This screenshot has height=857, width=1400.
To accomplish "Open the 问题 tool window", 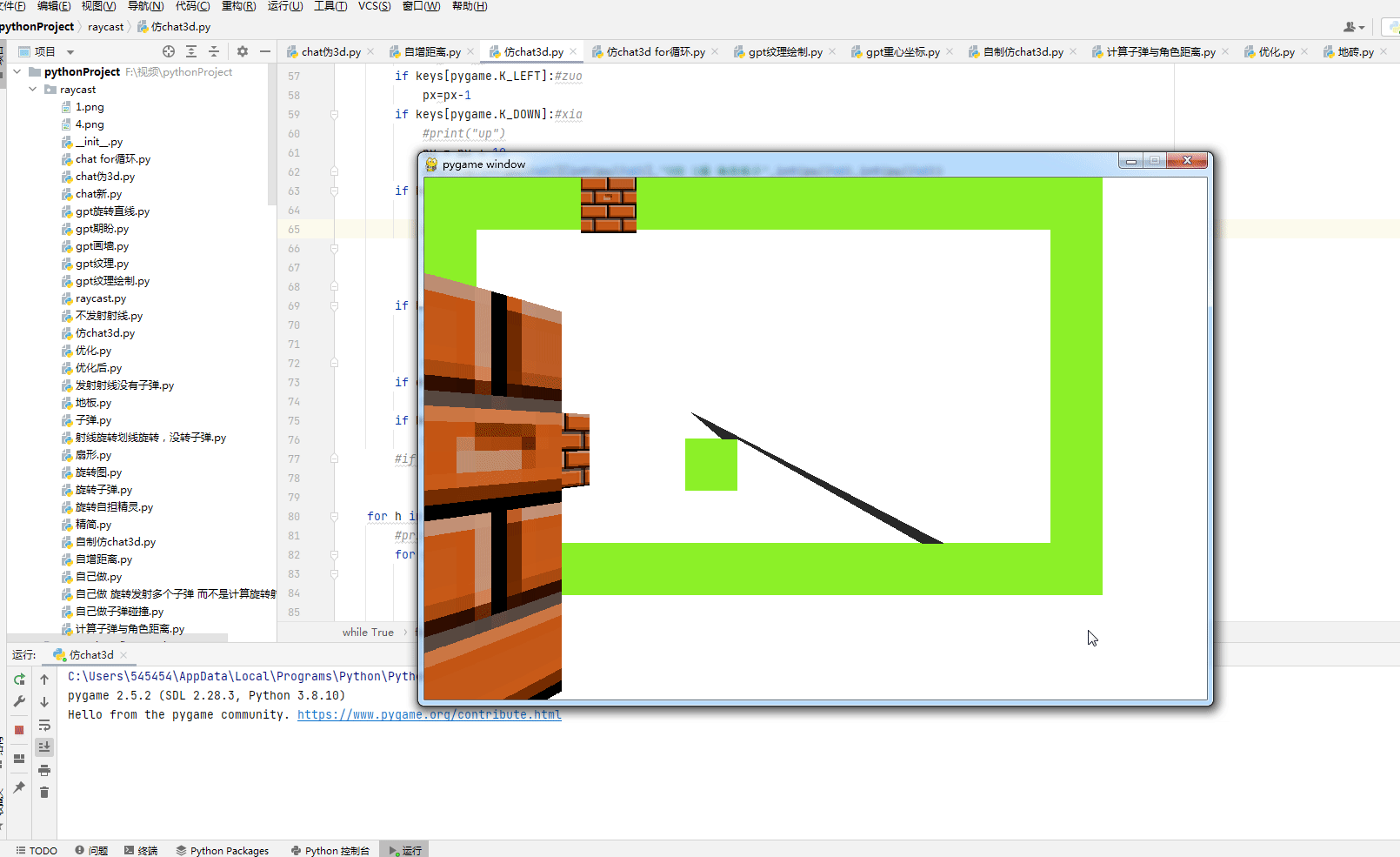I will 91,850.
